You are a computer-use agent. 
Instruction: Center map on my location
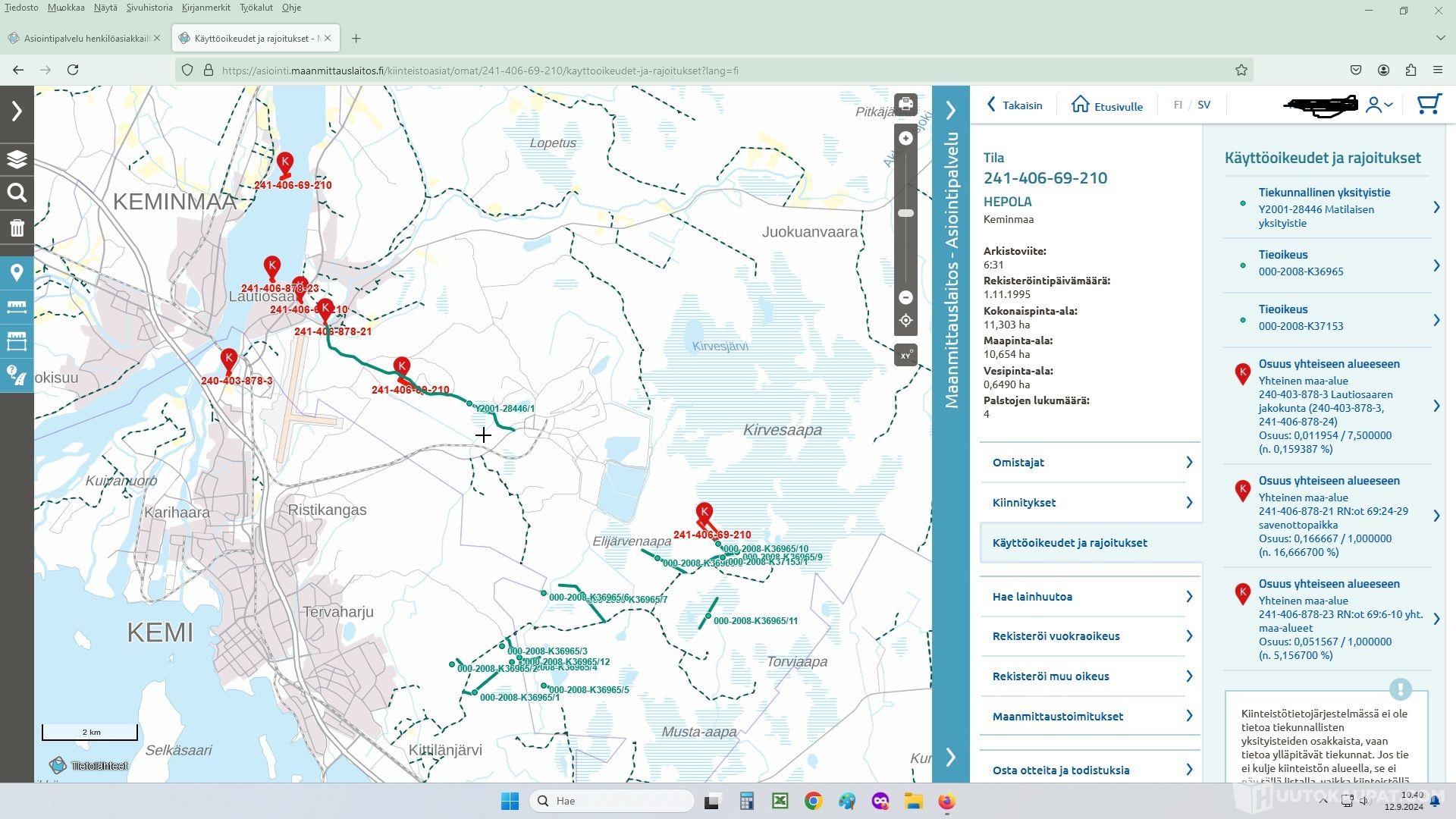point(905,321)
